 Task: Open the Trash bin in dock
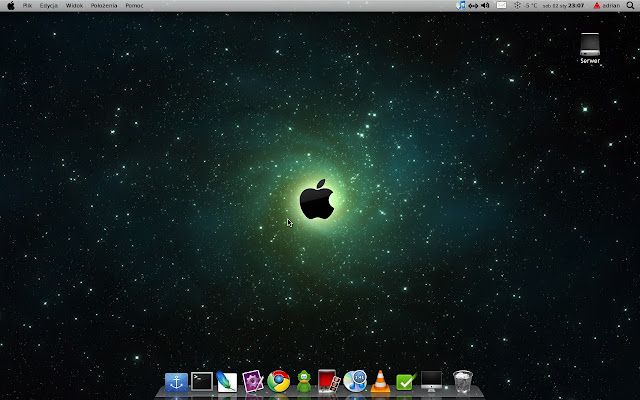(x=463, y=381)
